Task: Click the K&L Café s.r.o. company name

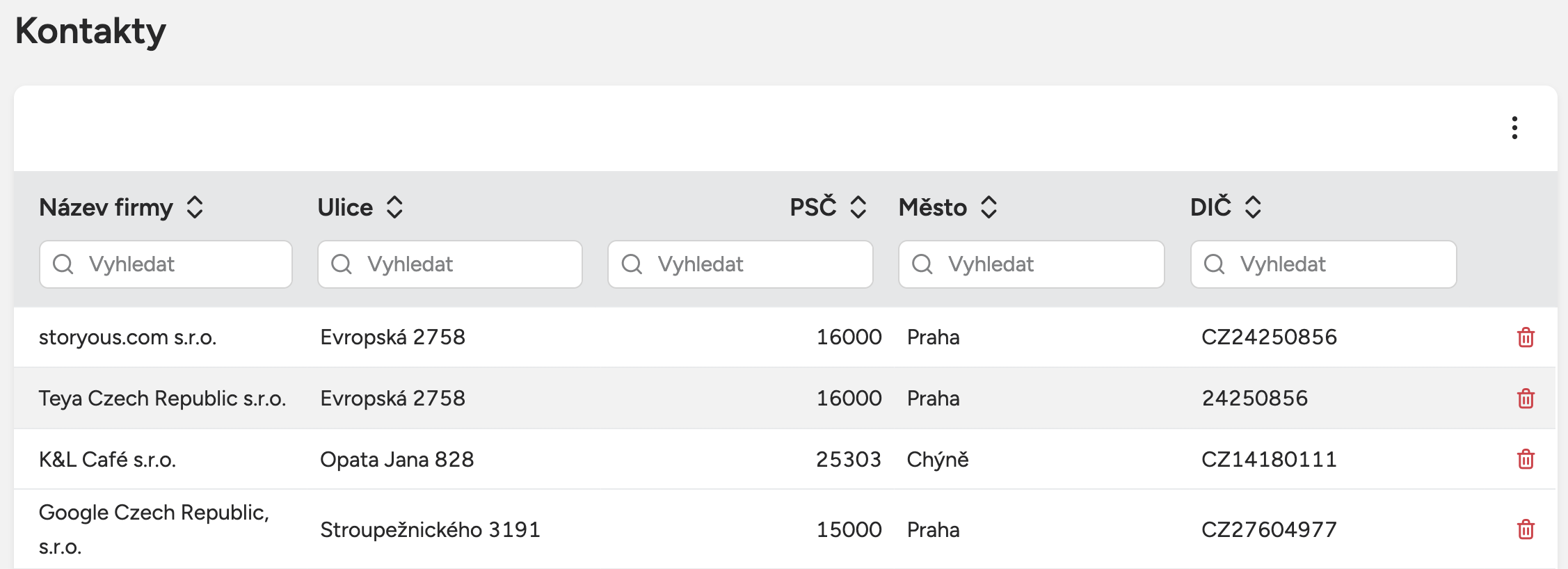Action: [x=107, y=460]
